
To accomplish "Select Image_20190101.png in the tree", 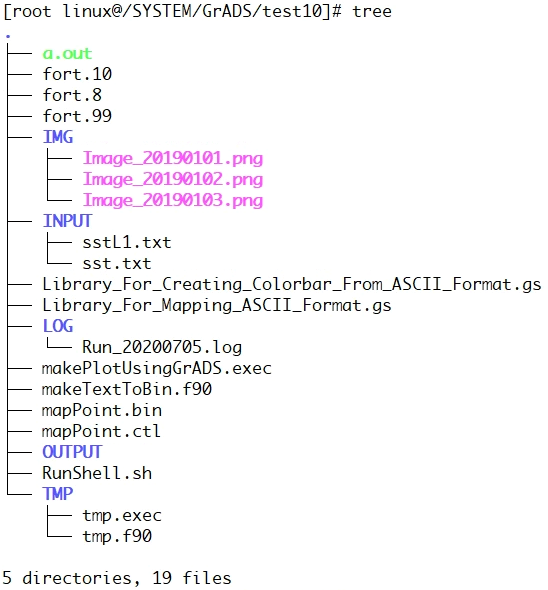I will coord(173,158).
